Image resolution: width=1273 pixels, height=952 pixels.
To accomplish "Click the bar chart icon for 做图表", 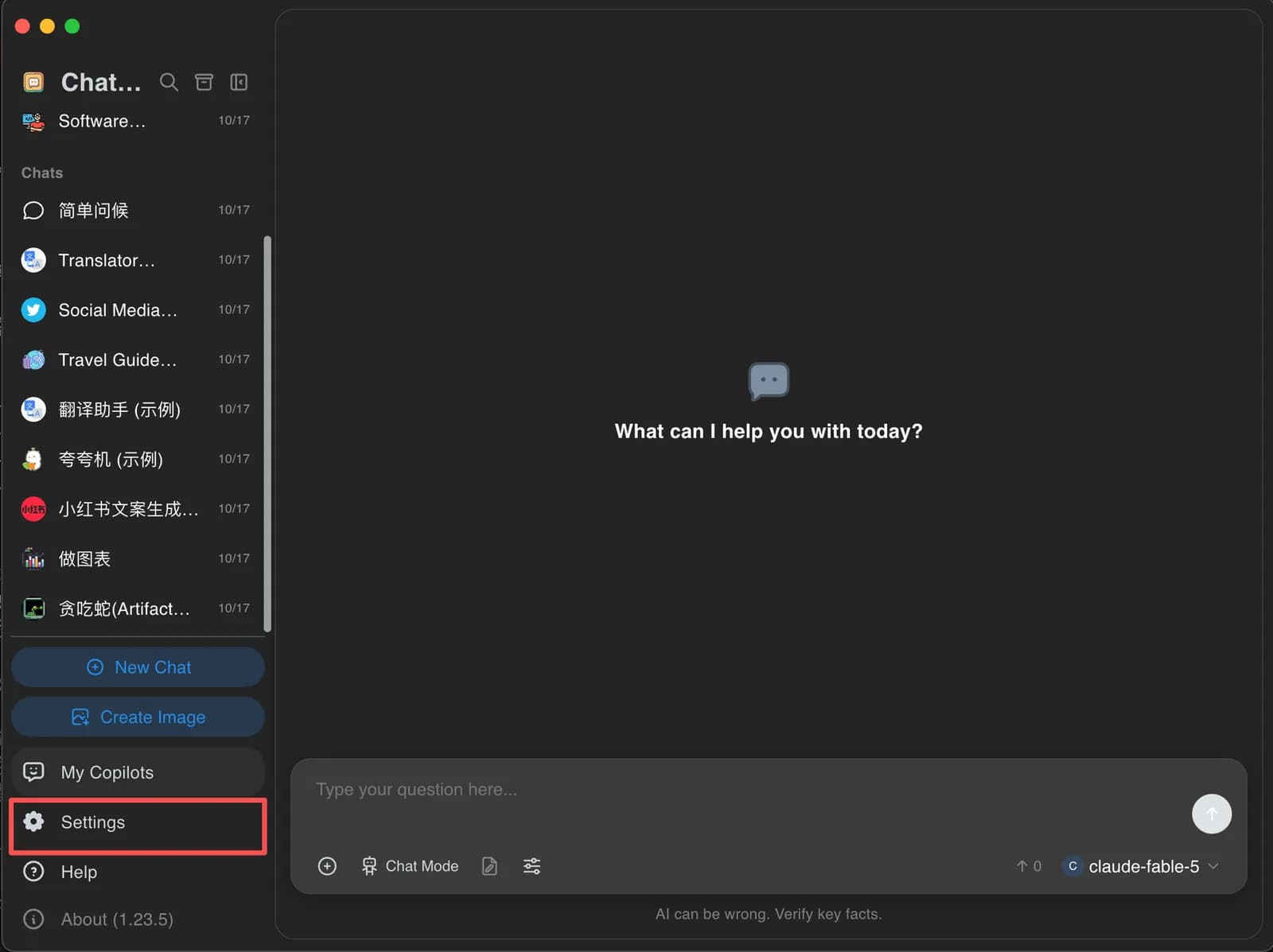I will [x=33, y=559].
